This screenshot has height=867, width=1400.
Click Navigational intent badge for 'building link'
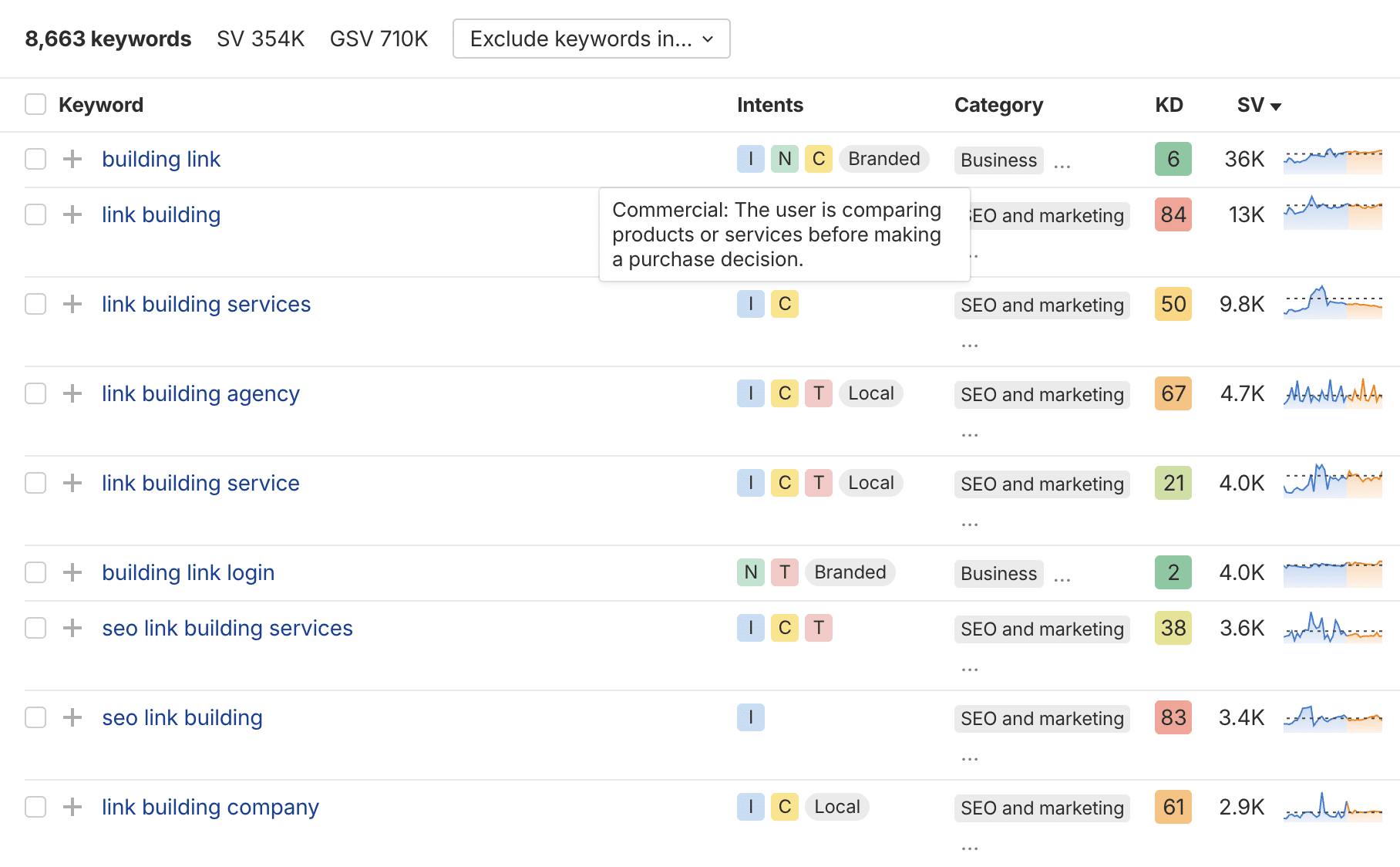click(x=785, y=159)
